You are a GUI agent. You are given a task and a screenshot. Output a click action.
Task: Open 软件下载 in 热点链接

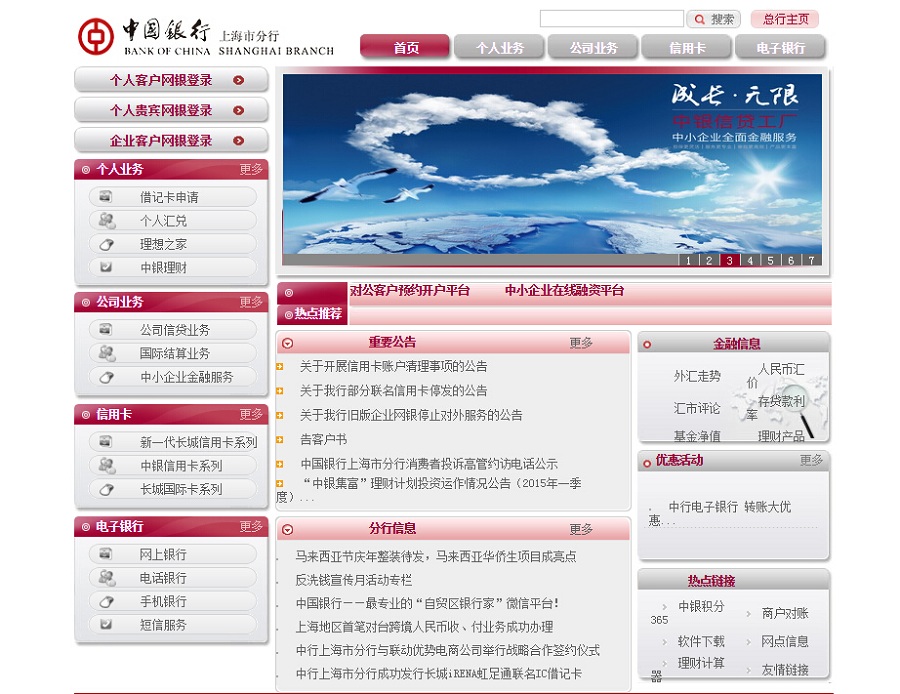(701, 641)
